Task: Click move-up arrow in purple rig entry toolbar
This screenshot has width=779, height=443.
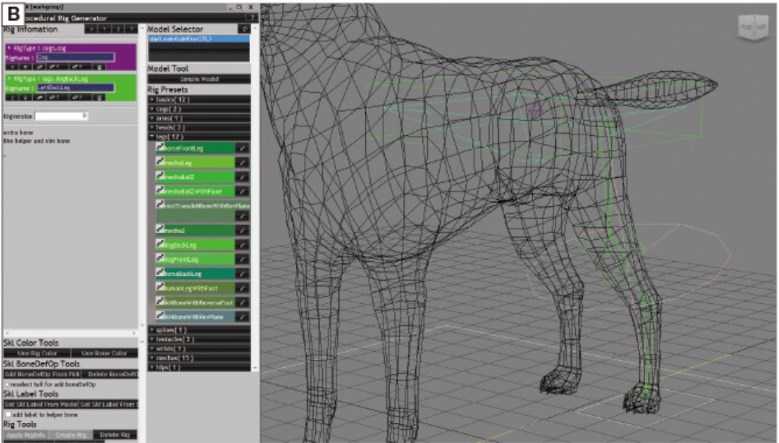Action: point(13,67)
